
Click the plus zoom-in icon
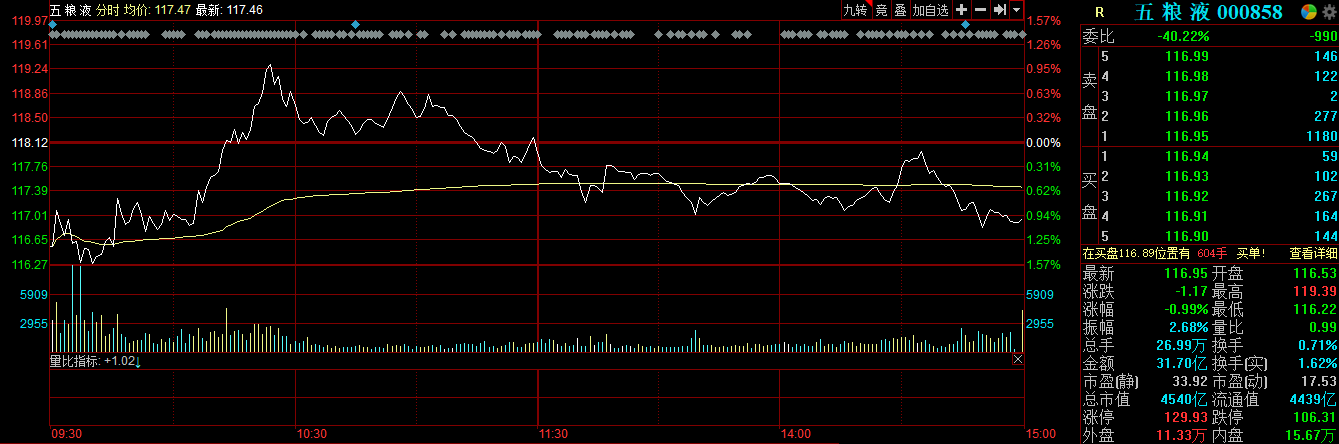(x=961, y=10)
